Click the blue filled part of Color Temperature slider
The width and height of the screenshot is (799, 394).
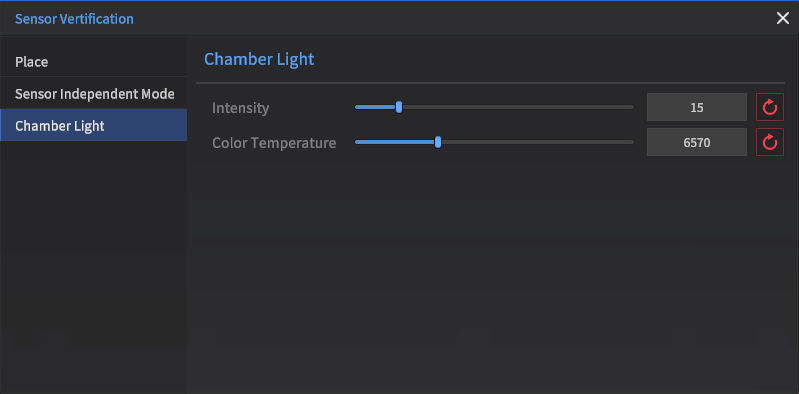click(395, 142)
